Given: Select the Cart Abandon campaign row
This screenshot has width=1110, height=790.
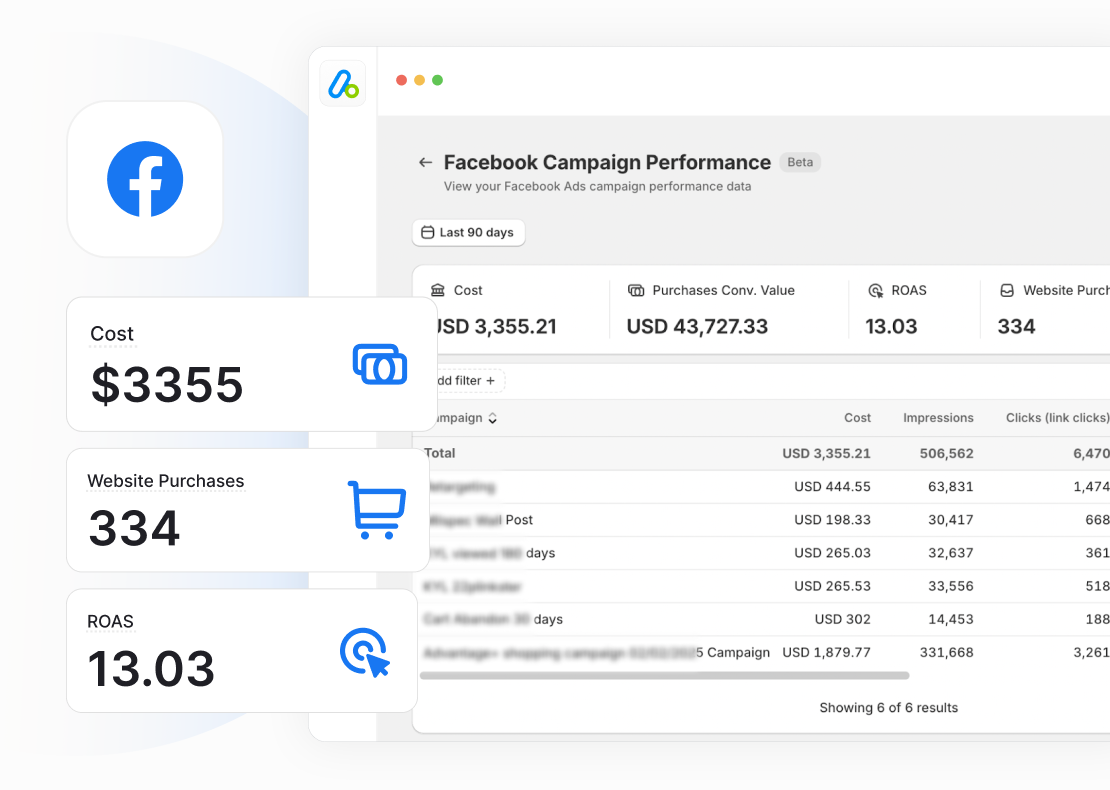Looking at the screenshot, I should (x=493, y=619).
